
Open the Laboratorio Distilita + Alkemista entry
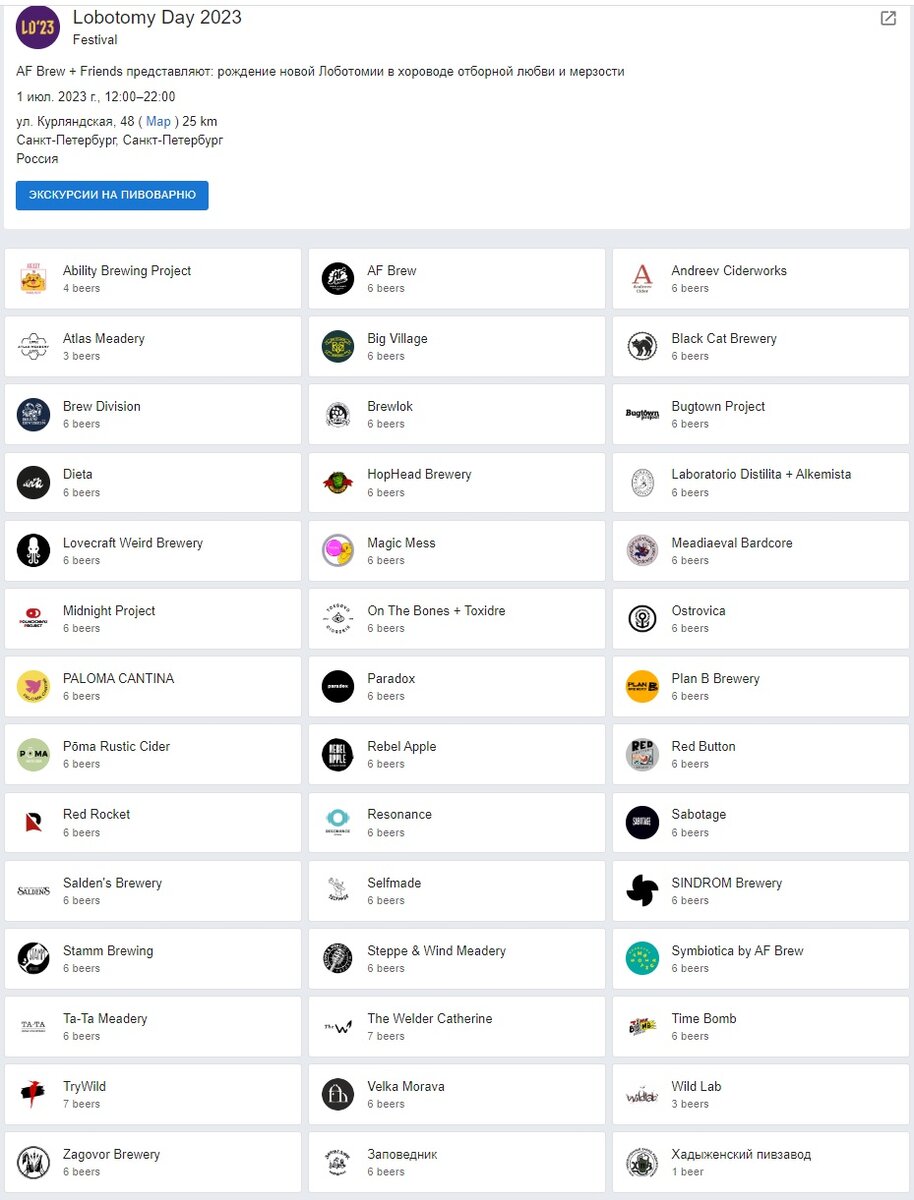(x=760, y=483)
